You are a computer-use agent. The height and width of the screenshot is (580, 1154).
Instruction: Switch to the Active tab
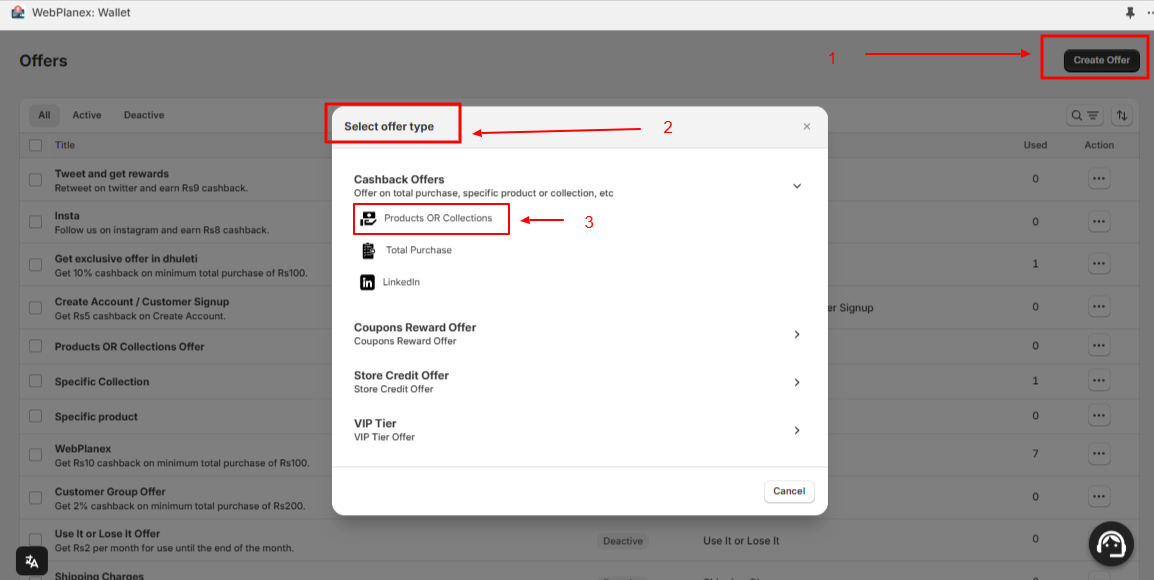tap(86, 114)
